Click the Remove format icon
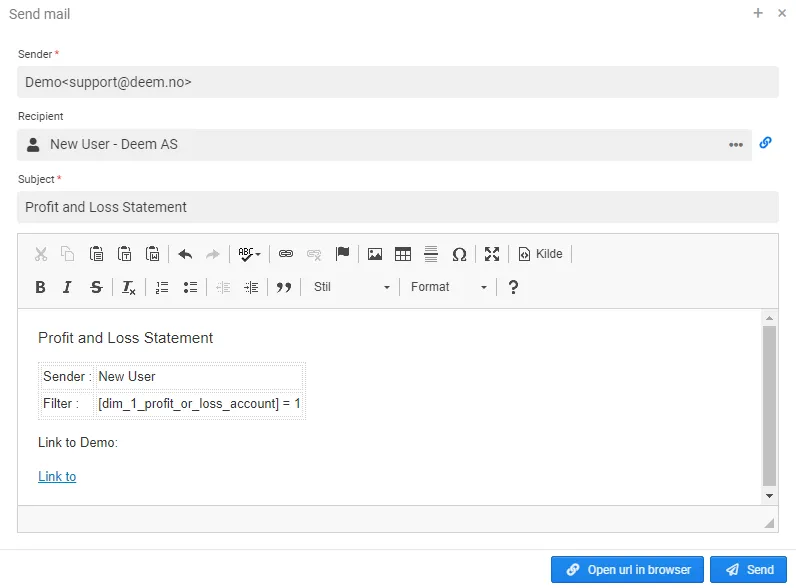The width and height of the screenshot is (796, 588). [128, 287]
